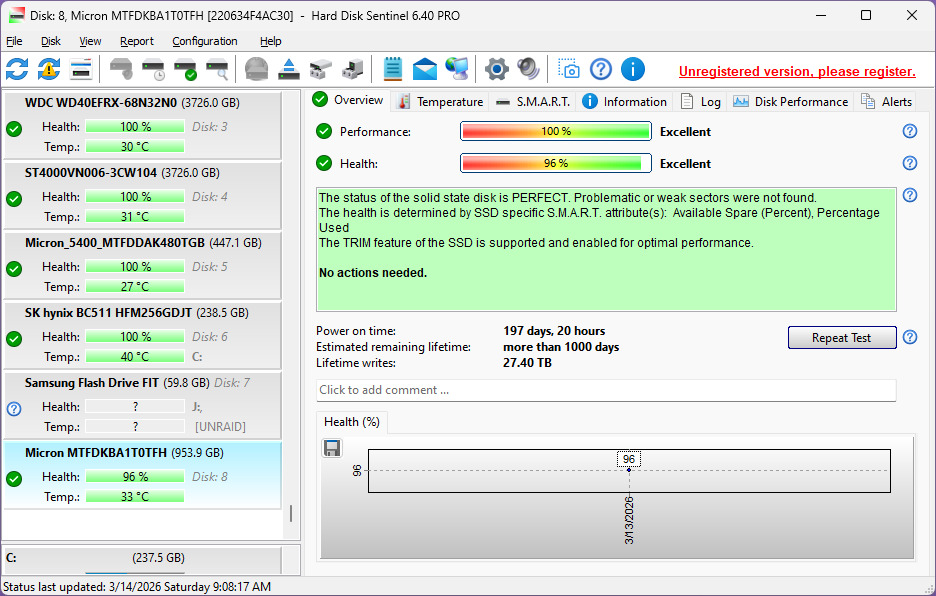Select the Overview tab
Viewport: 936px width, 596px height.
tap(349, 100)
